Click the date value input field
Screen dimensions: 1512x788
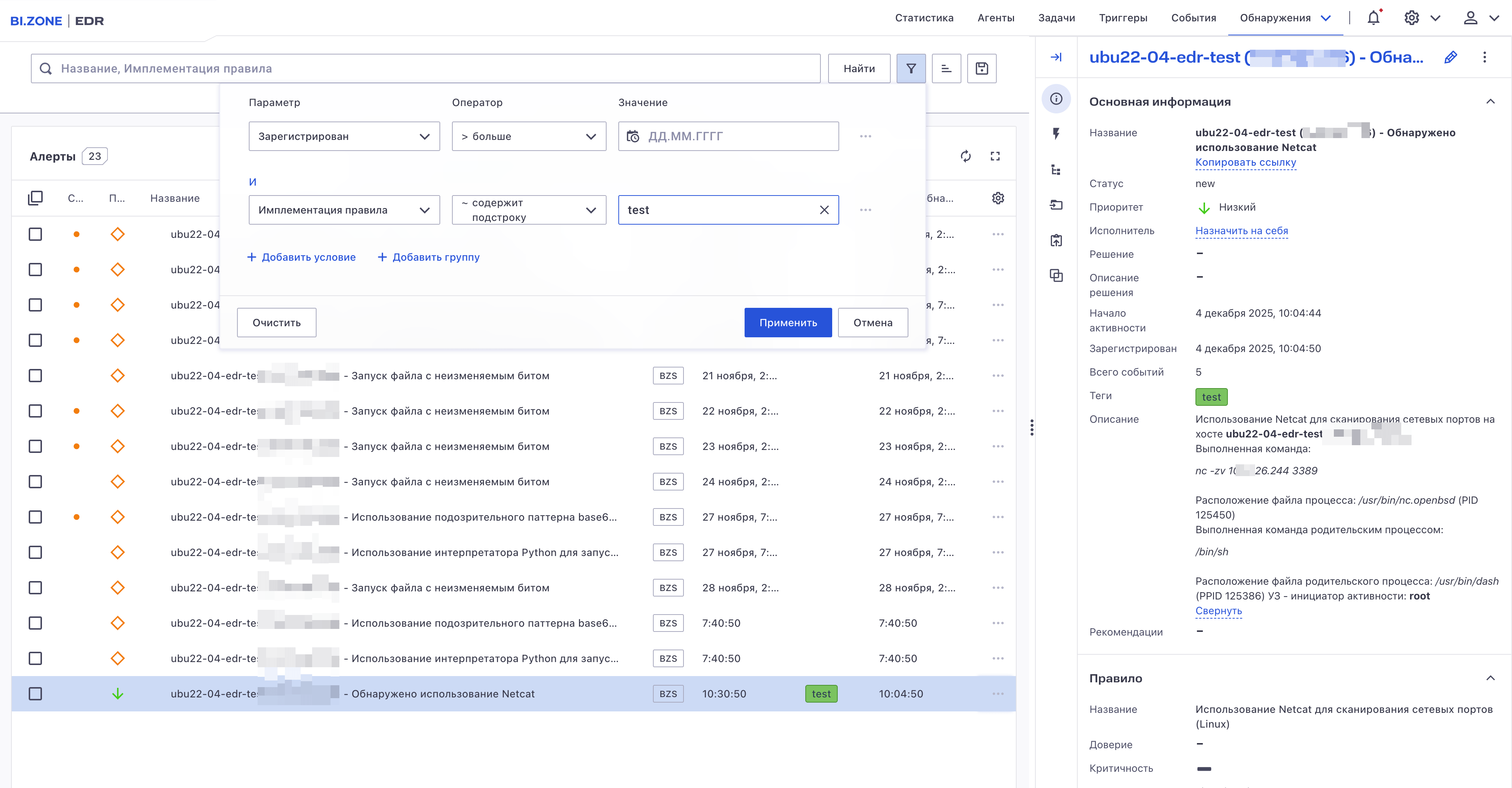pos(728,136)
